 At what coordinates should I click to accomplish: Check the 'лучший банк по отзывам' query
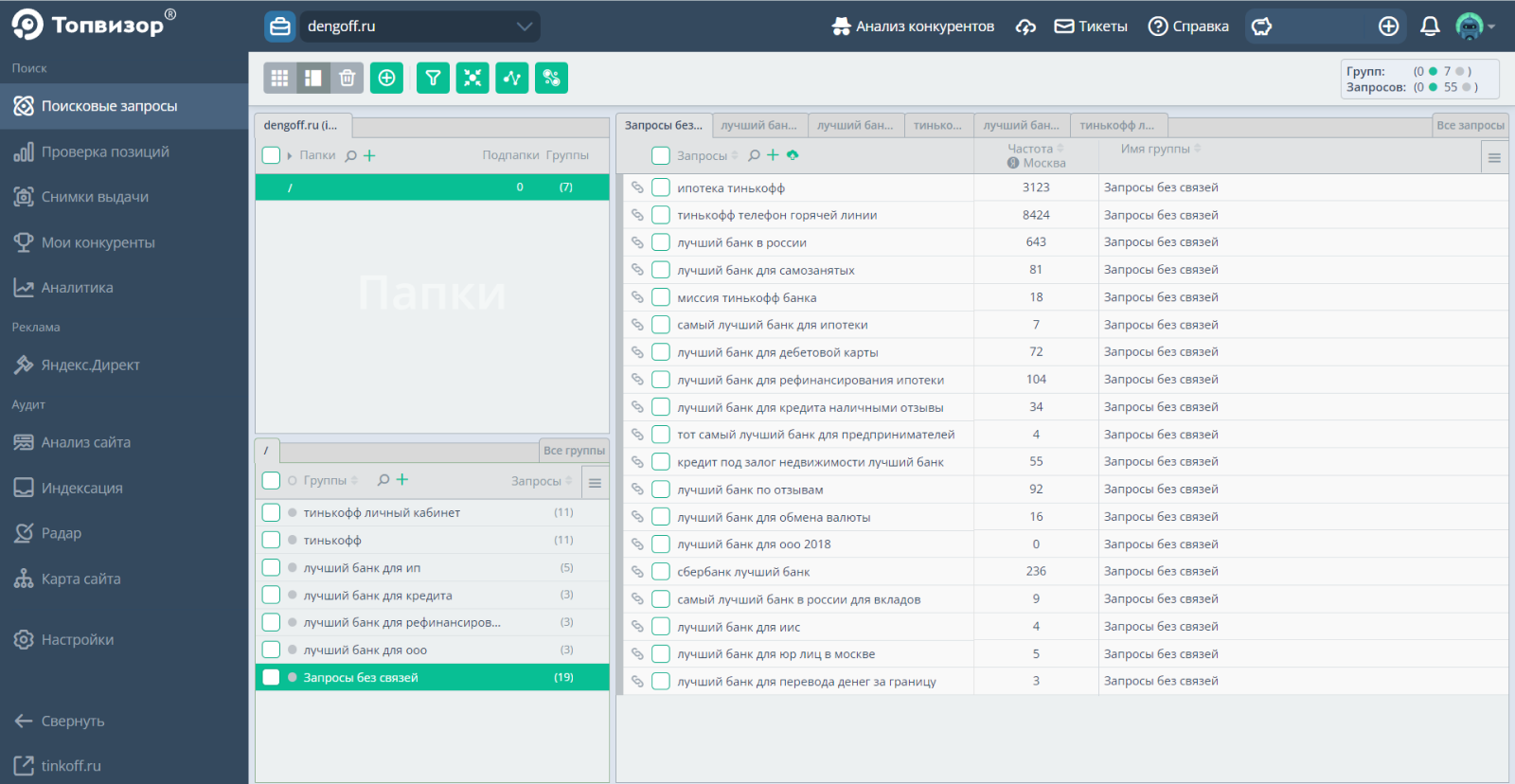pos(661,490)
